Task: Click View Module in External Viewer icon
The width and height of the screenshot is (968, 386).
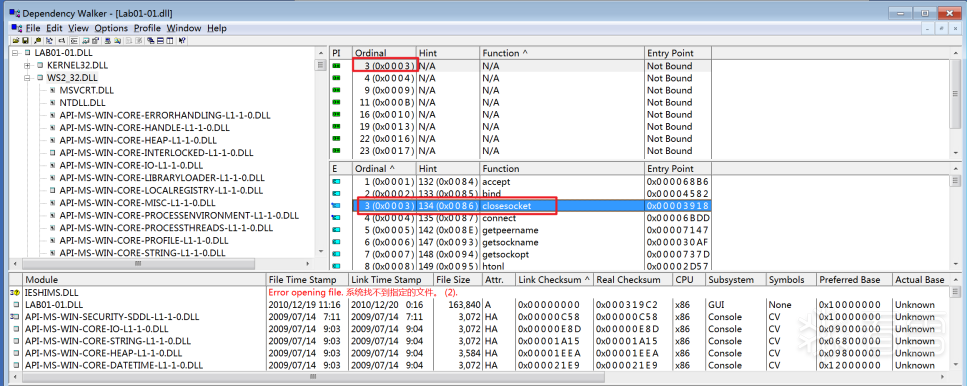Action: click(86, 40)
